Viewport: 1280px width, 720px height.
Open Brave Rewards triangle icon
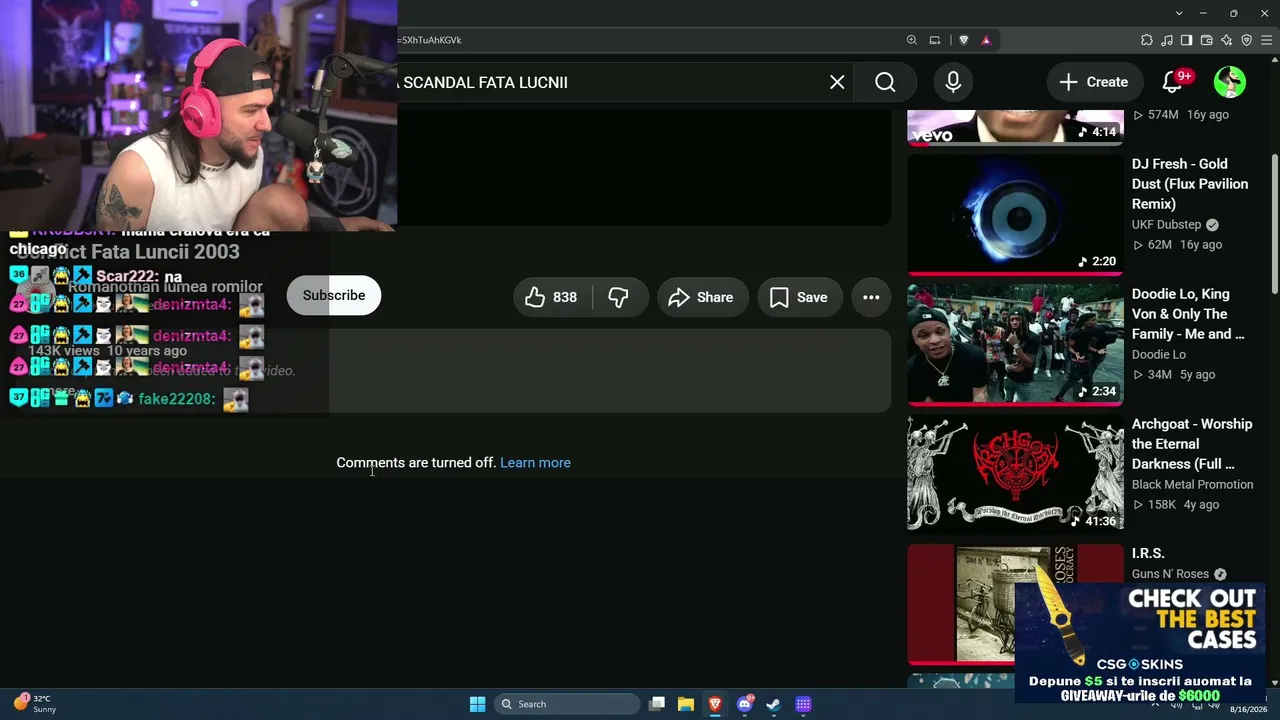(986, 40)
